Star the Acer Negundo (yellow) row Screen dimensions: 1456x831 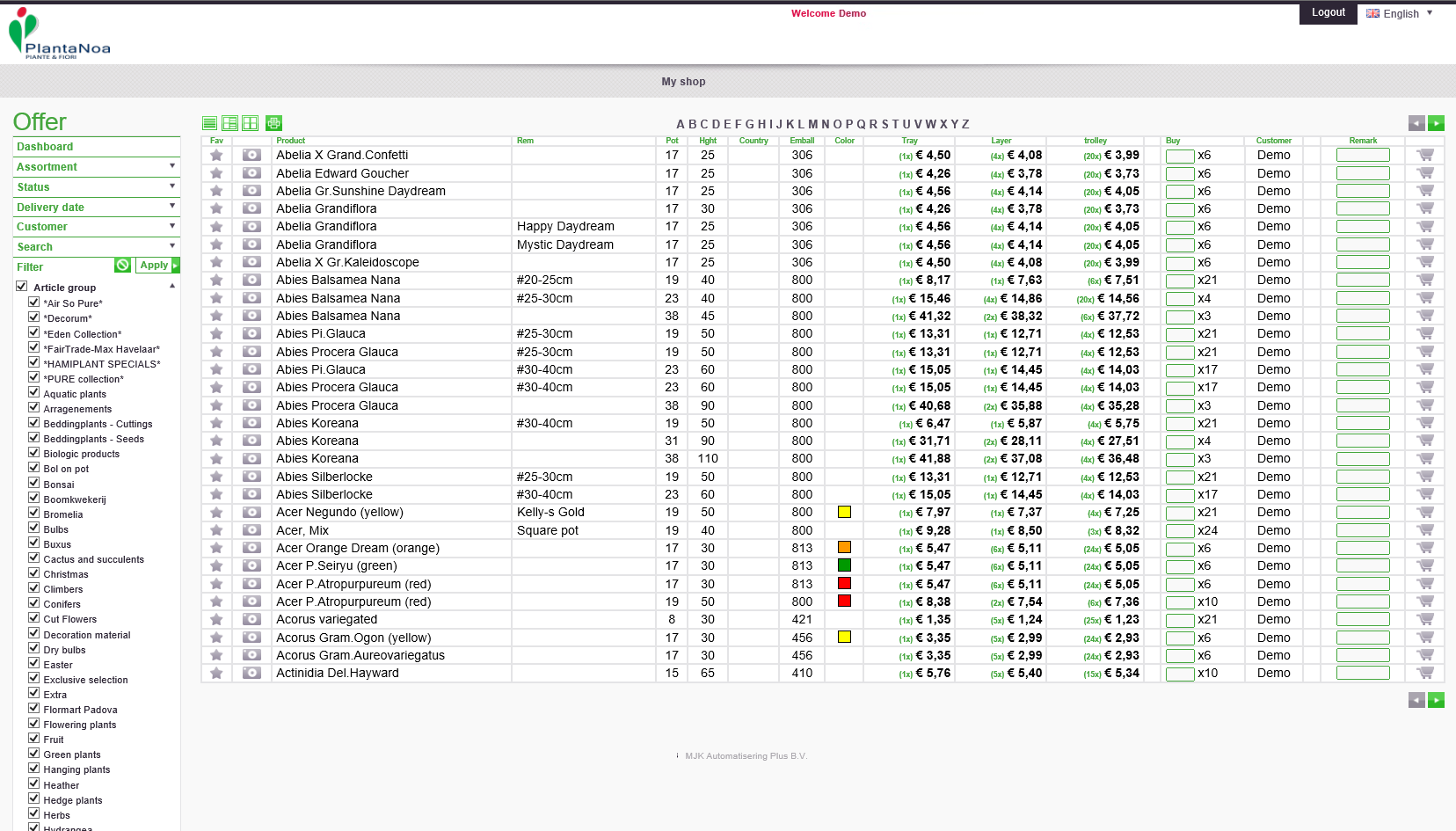pyautogui.click(x=216, y=513)
